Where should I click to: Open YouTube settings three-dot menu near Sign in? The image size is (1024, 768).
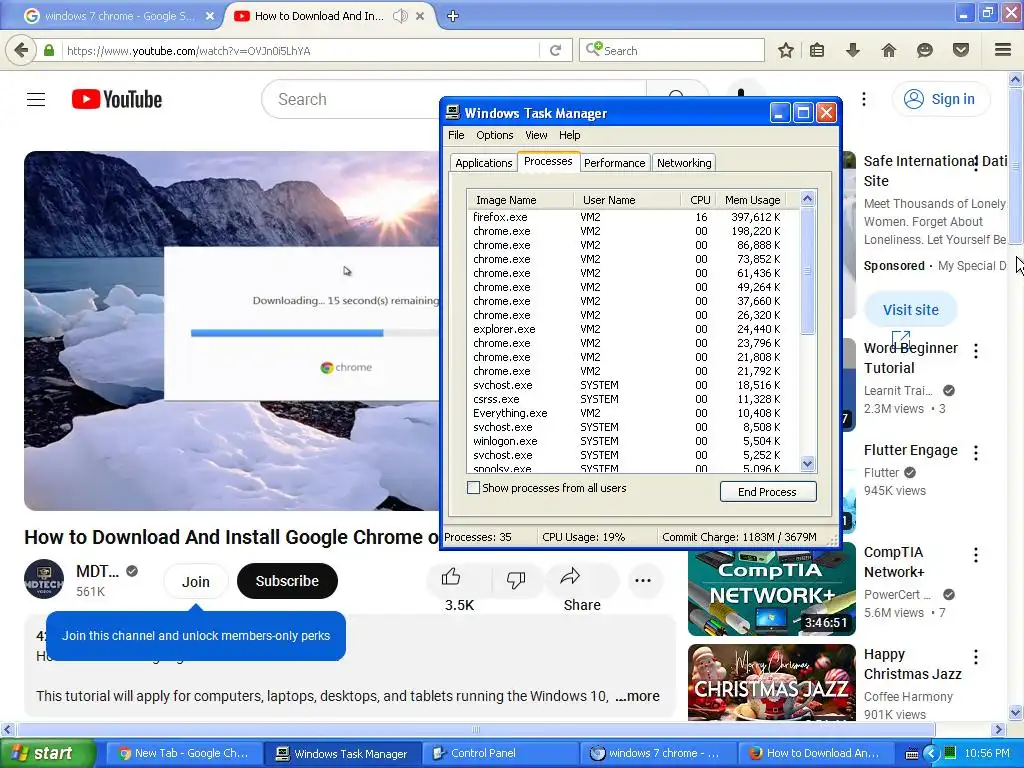point(864,99)
